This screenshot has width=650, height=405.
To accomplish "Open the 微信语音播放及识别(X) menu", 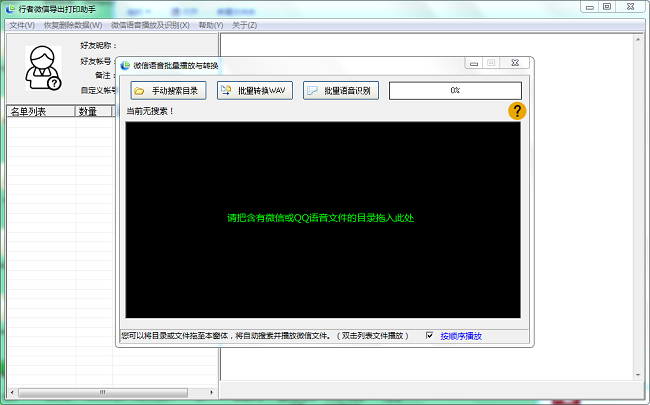I will (x=150, y=25).
